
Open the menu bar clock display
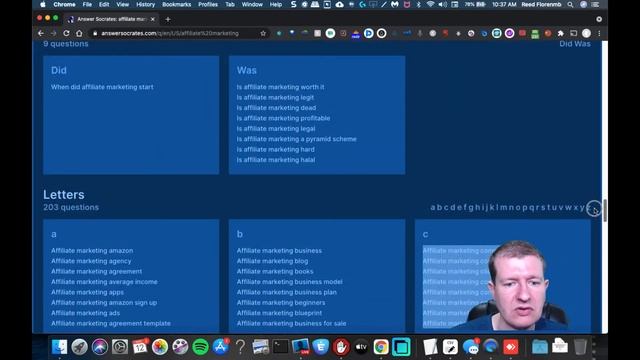[x=504, y=4]
